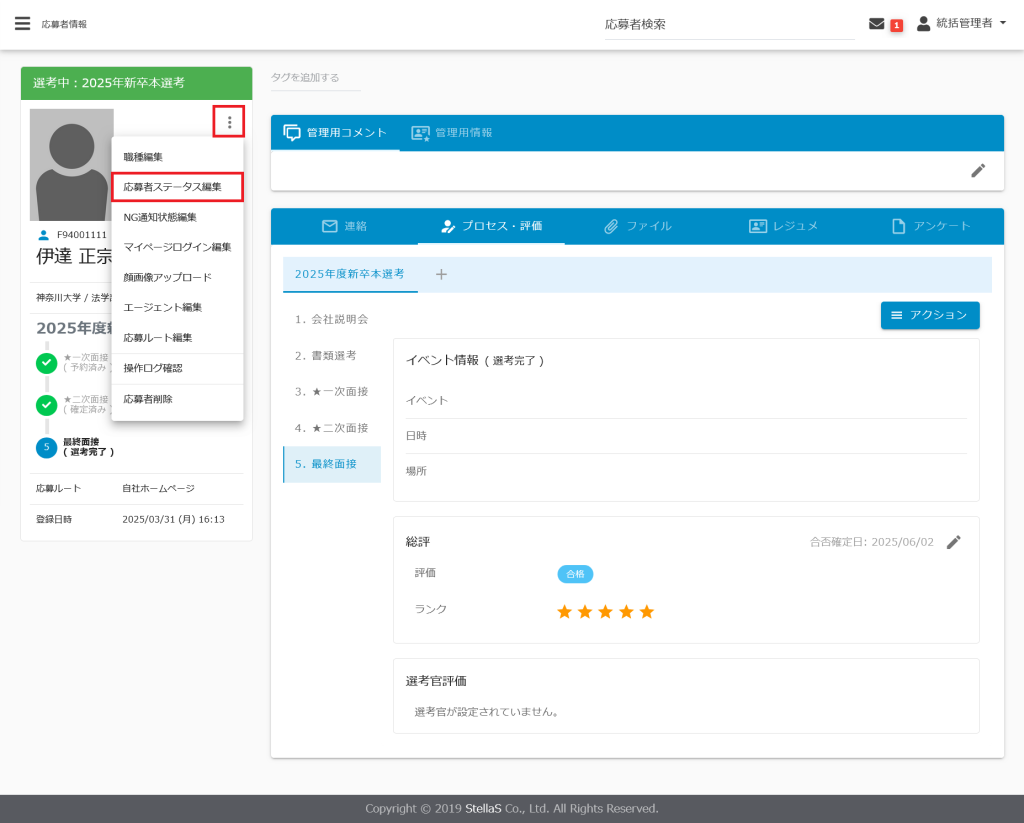Choose 応募者削除 in the context menu
This screenshot has width=1024, height=823.
148,399
